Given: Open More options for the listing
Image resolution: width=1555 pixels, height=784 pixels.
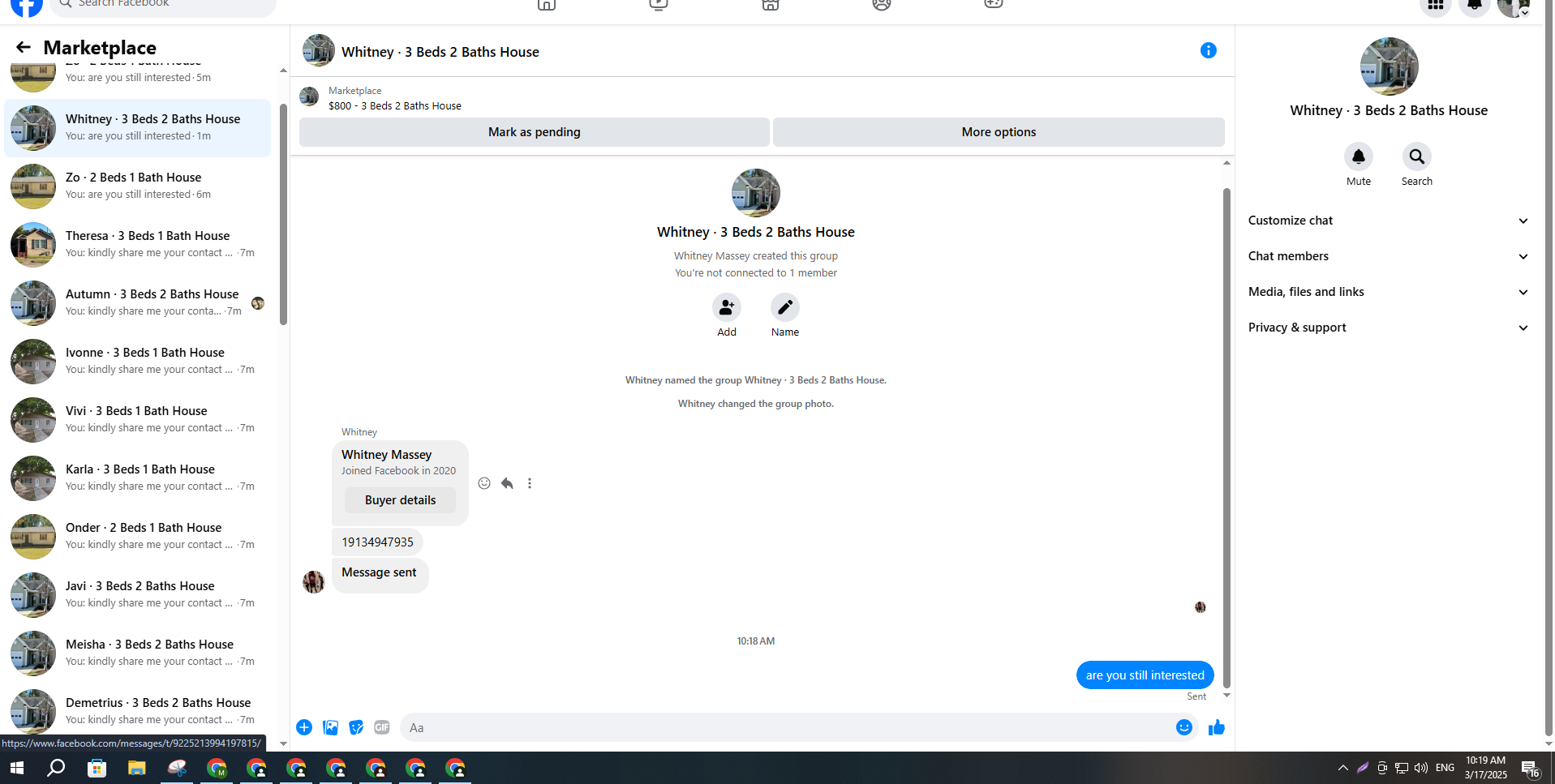Looking at the screenshot, I should (x=999, y=132).
